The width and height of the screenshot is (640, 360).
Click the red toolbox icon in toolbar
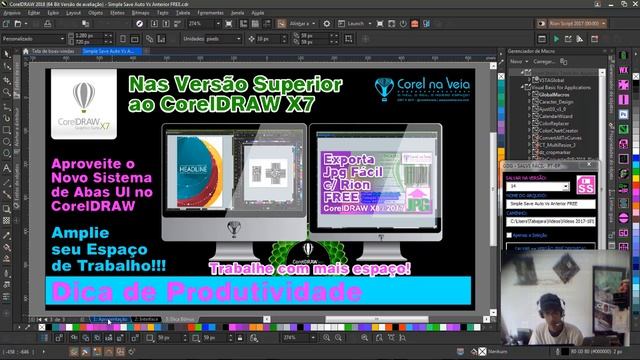click(415, 24)
